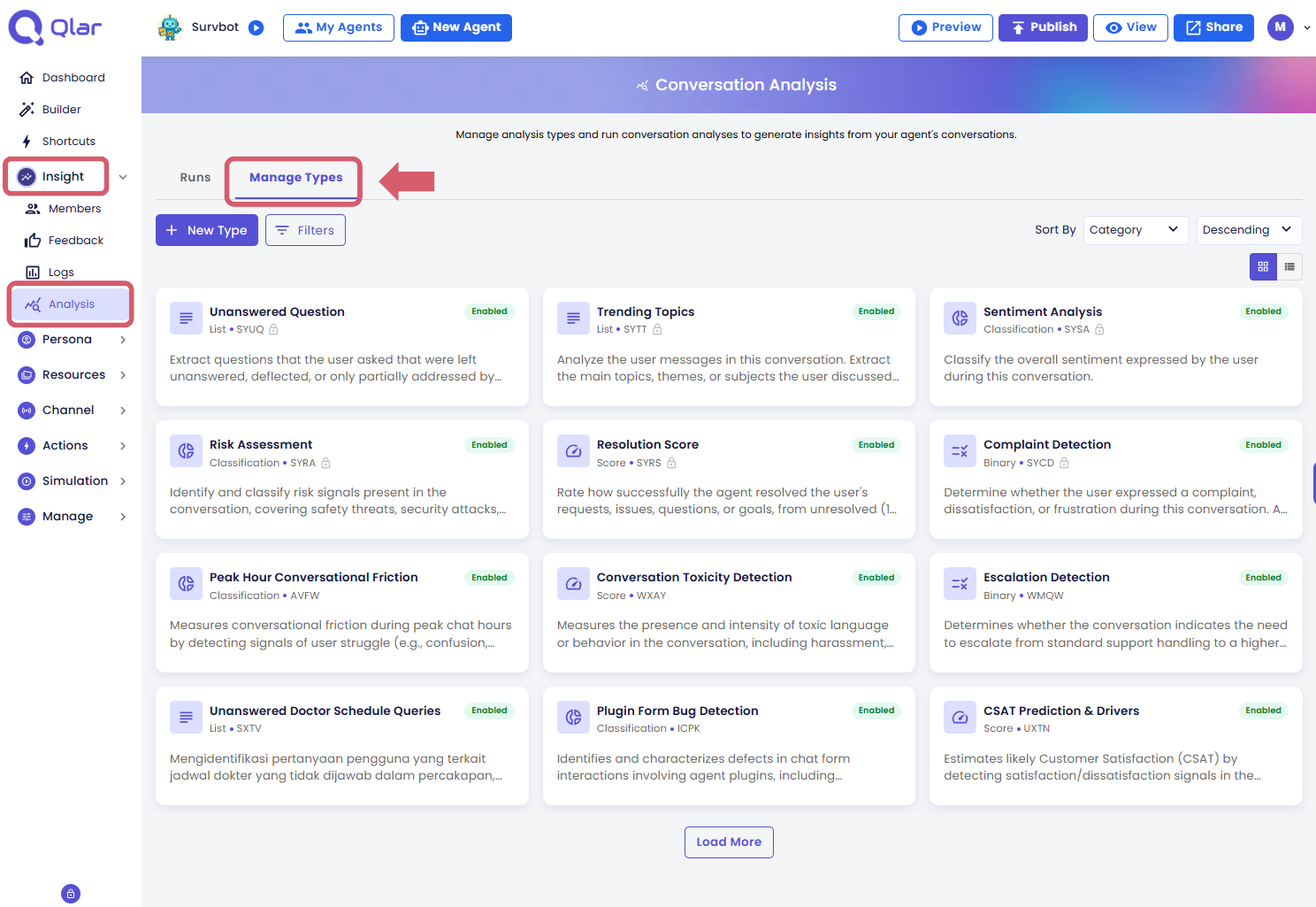Viewport: 1316px width, 907px height.
Task: Click the Members people icon
Action: click(x=33, y=209)
